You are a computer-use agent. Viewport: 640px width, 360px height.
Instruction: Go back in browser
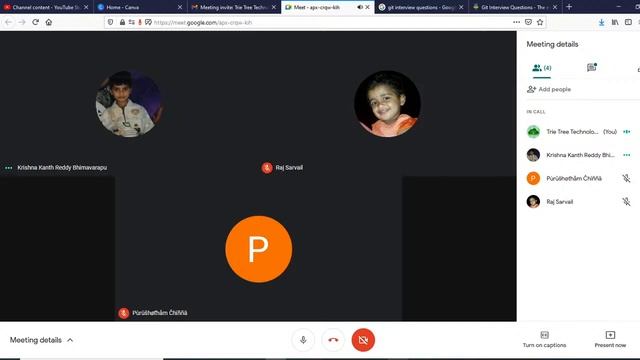point(9,22)
